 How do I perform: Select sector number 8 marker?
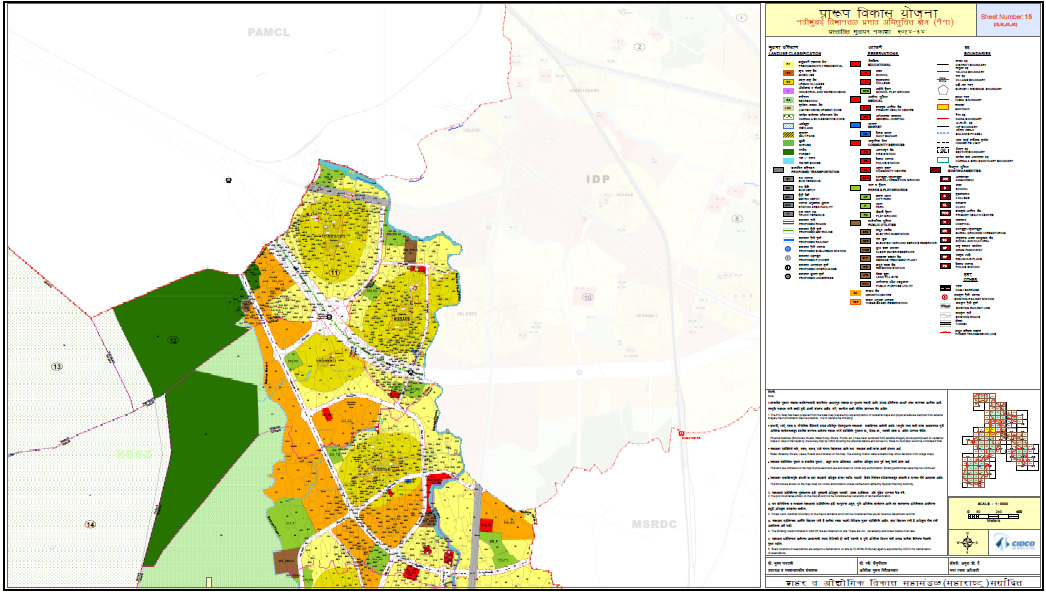(737, 219)
